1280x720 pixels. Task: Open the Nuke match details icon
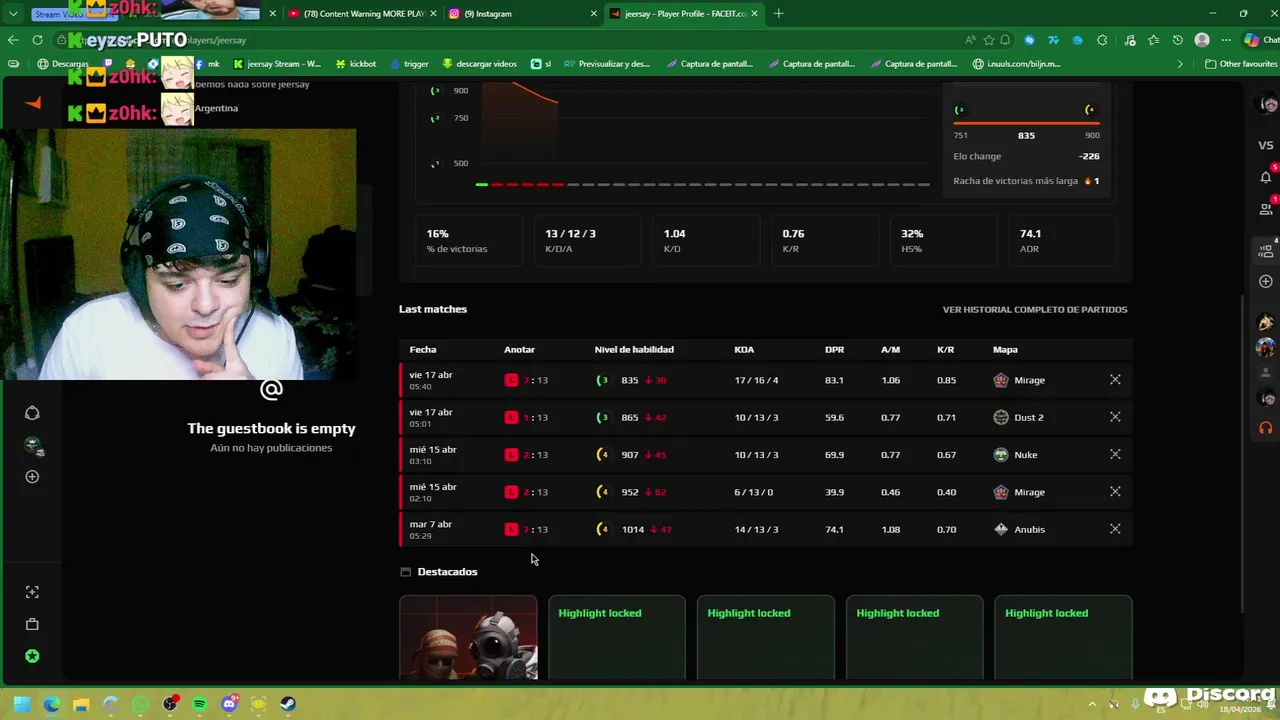1115,454
